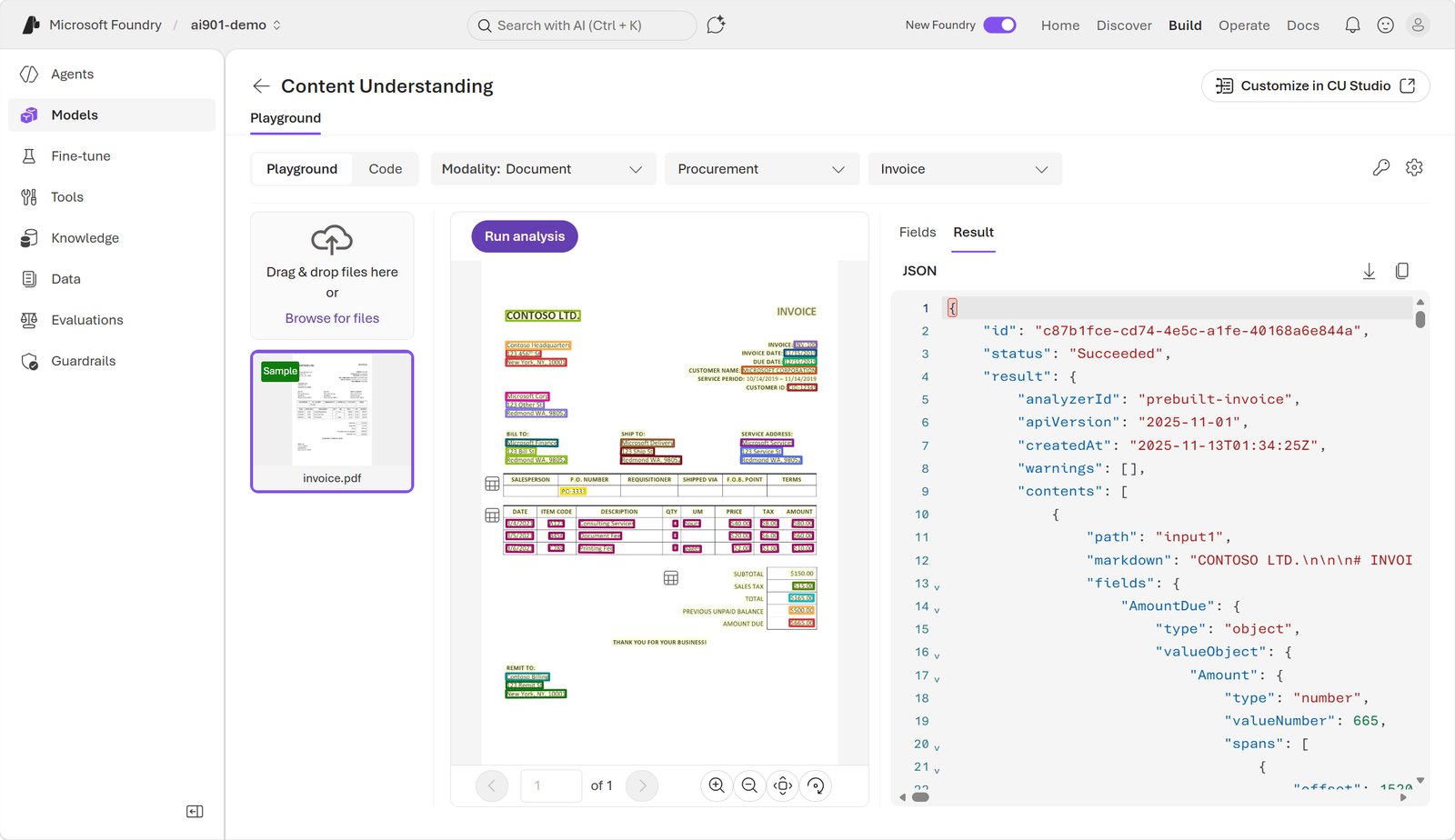
Task: Collapse JSON line 16 valueObject node
Action: click(x=937, y=655)
